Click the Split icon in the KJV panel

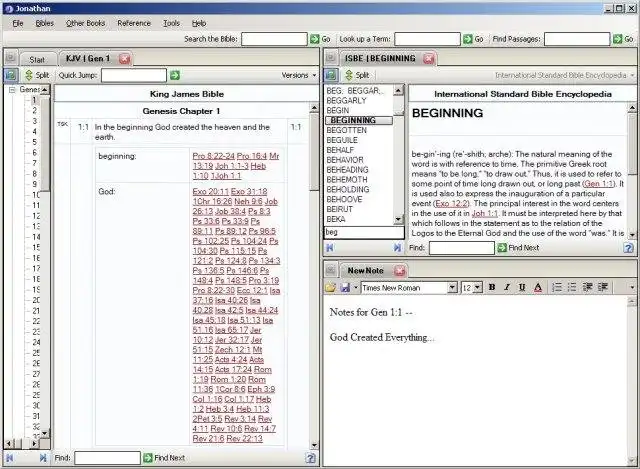coord(29,75)
